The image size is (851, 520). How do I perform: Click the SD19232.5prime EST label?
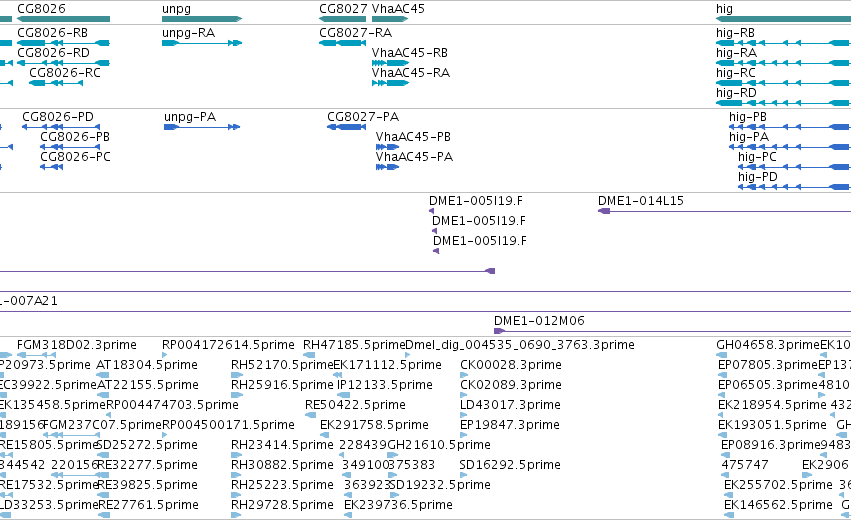[440, 485]
